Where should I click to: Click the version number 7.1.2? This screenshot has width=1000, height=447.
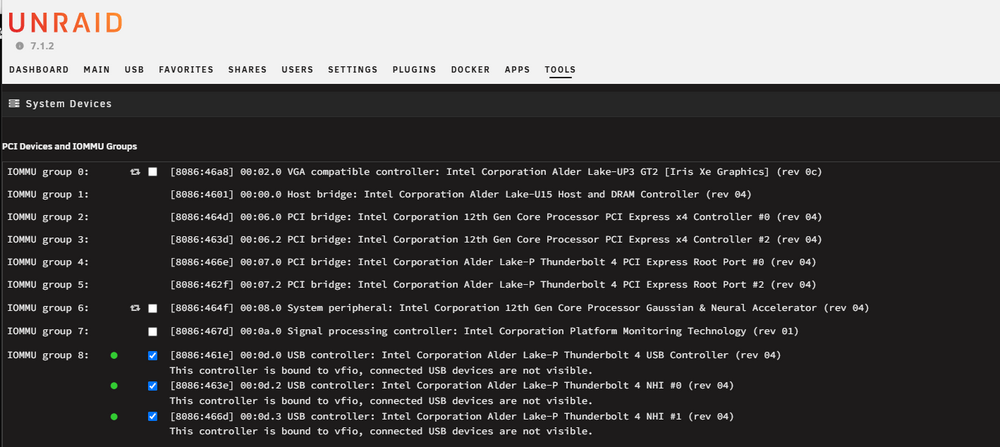[x=42, y=47]
